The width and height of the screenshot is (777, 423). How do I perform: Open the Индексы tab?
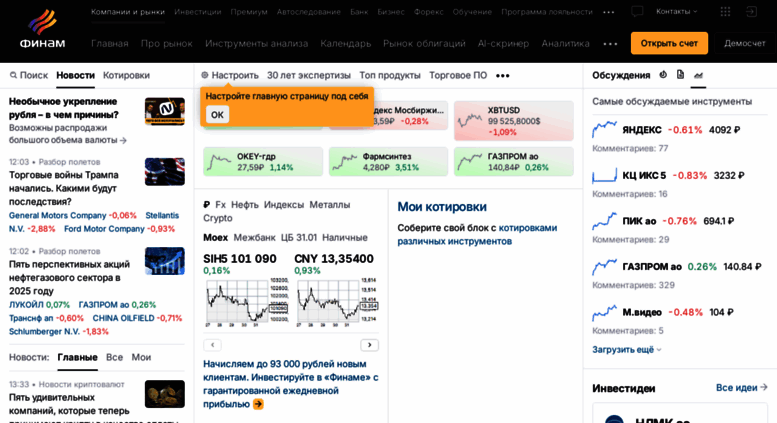click(284, 205)
